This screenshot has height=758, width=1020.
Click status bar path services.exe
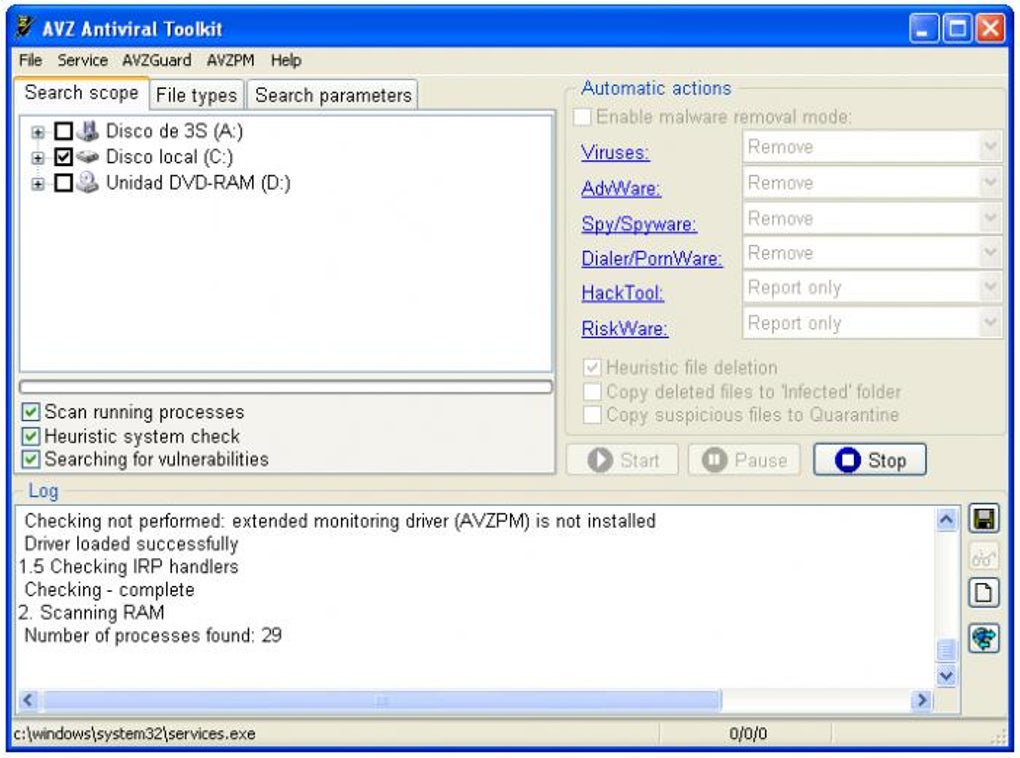coord(134,734)
